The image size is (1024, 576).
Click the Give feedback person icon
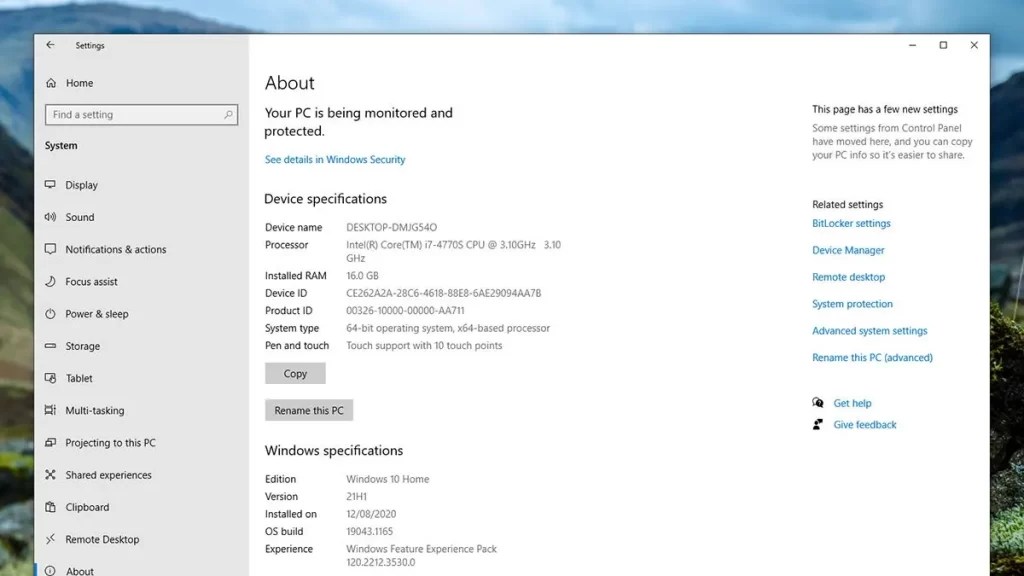coord(818,424)
